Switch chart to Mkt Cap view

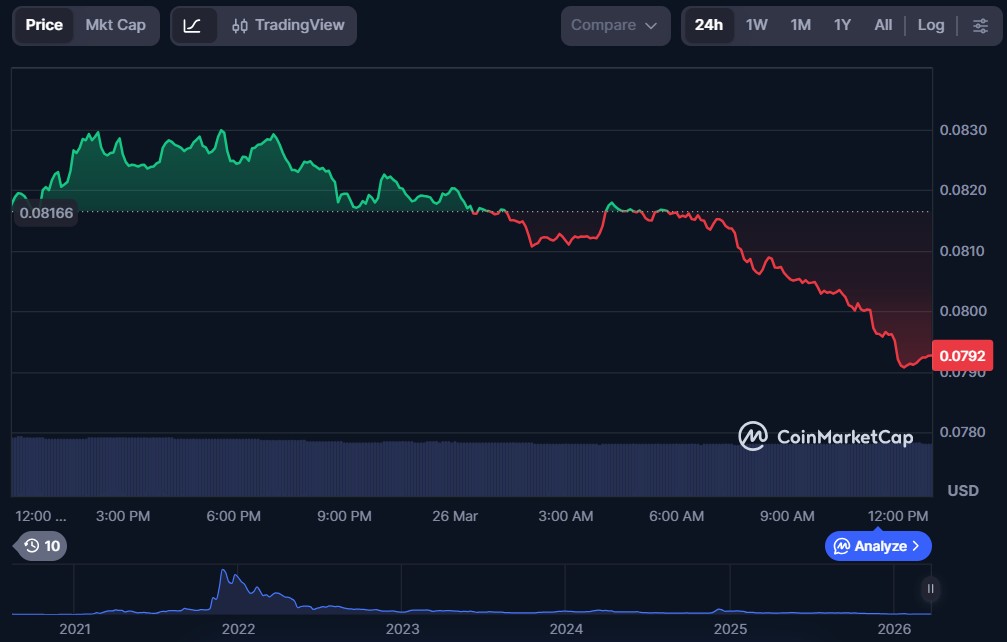[x=115, y=25]
